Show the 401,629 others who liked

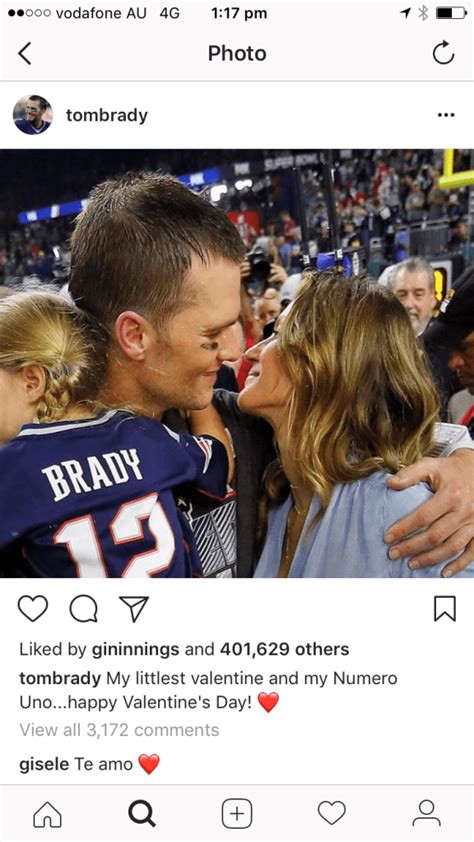(x=285, y=649)
